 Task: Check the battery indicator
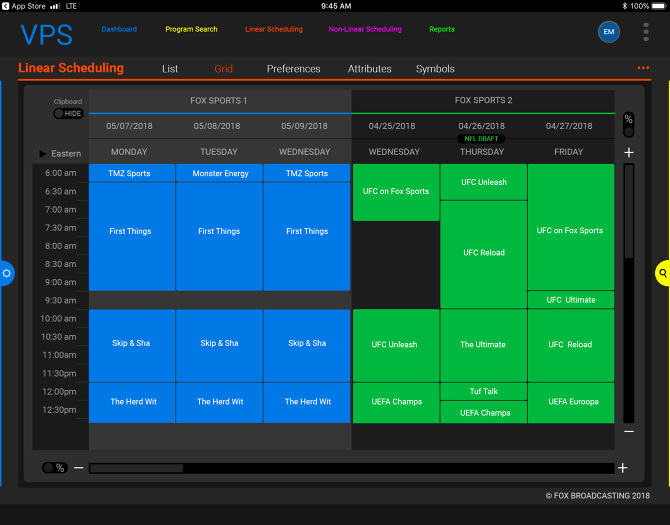point(659,6)
